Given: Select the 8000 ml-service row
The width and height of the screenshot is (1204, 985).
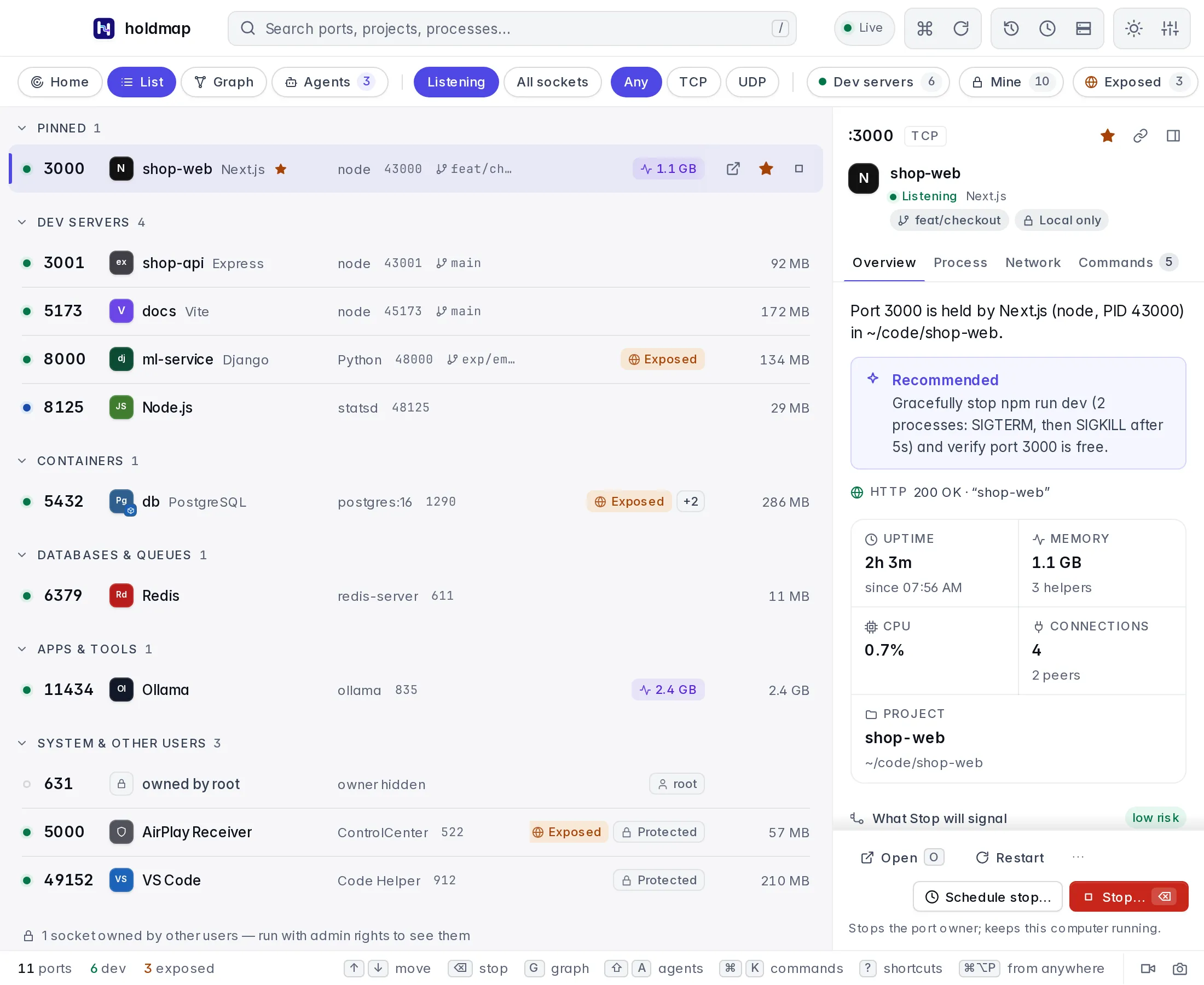Looking at the screenshot, I should pos(415,359).
